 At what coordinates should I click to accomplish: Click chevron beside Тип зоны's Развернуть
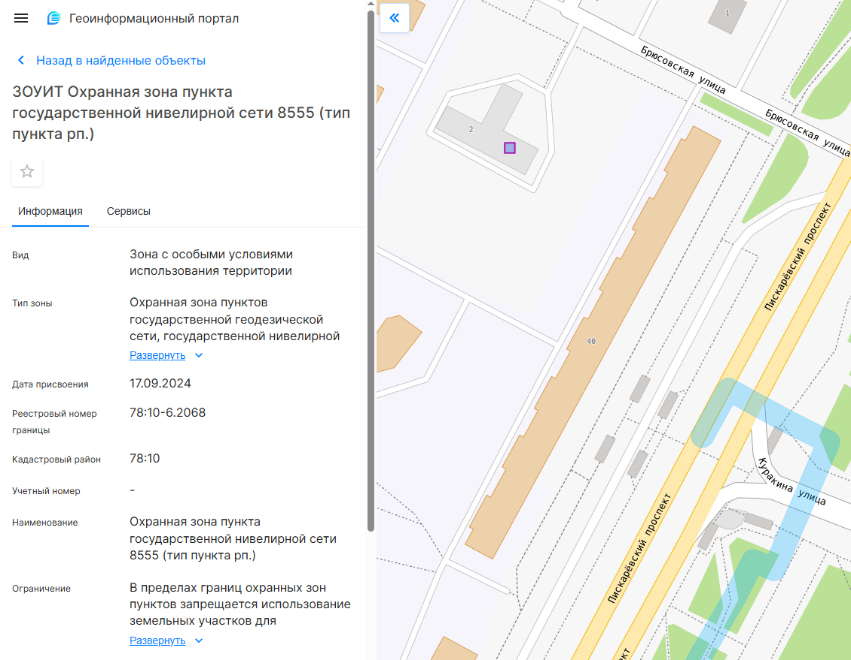(199, 355)
